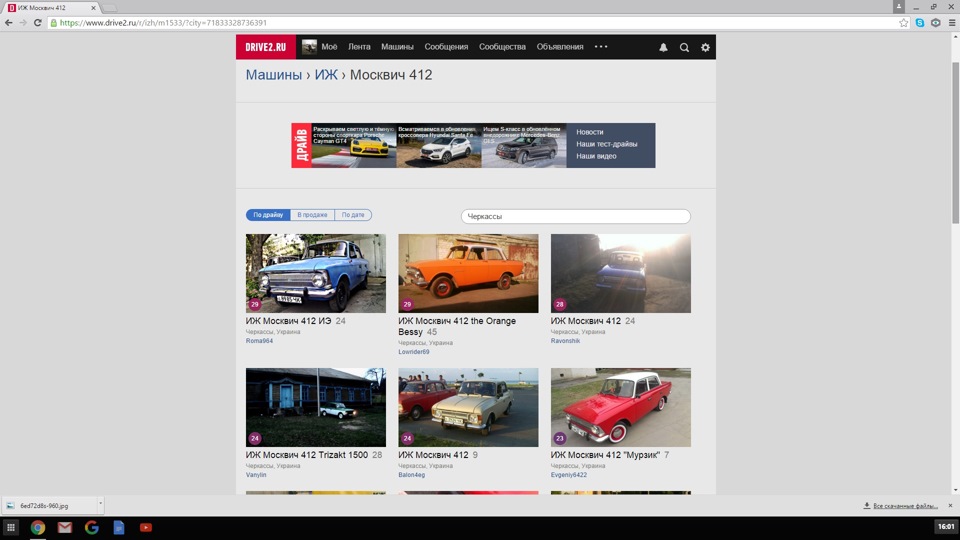Open Новости in the Drive banner
This screenshot has height=540, width=960.
[590, 132]
